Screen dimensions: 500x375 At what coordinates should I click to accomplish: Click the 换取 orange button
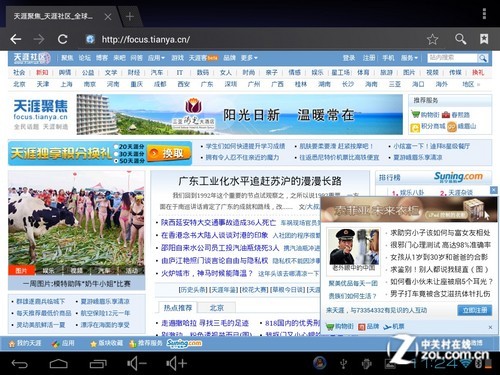pos(169,153)
